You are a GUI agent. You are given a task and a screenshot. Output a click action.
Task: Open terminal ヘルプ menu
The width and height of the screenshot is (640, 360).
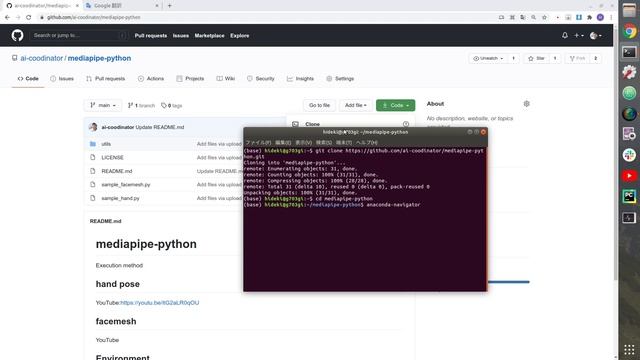tap(367, 142)
